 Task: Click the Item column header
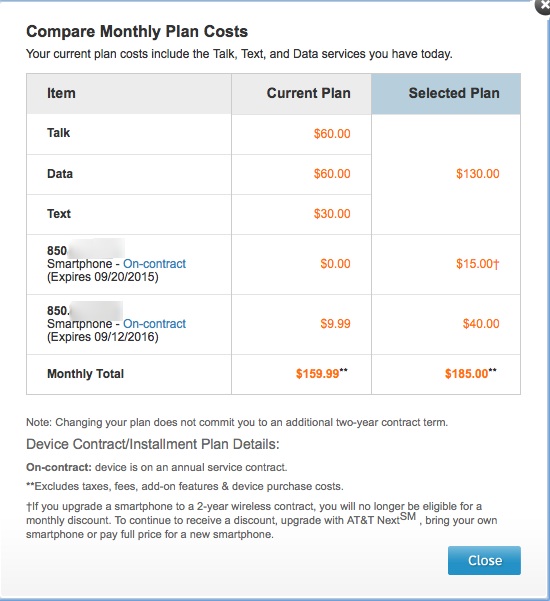[x=129, y=94]
